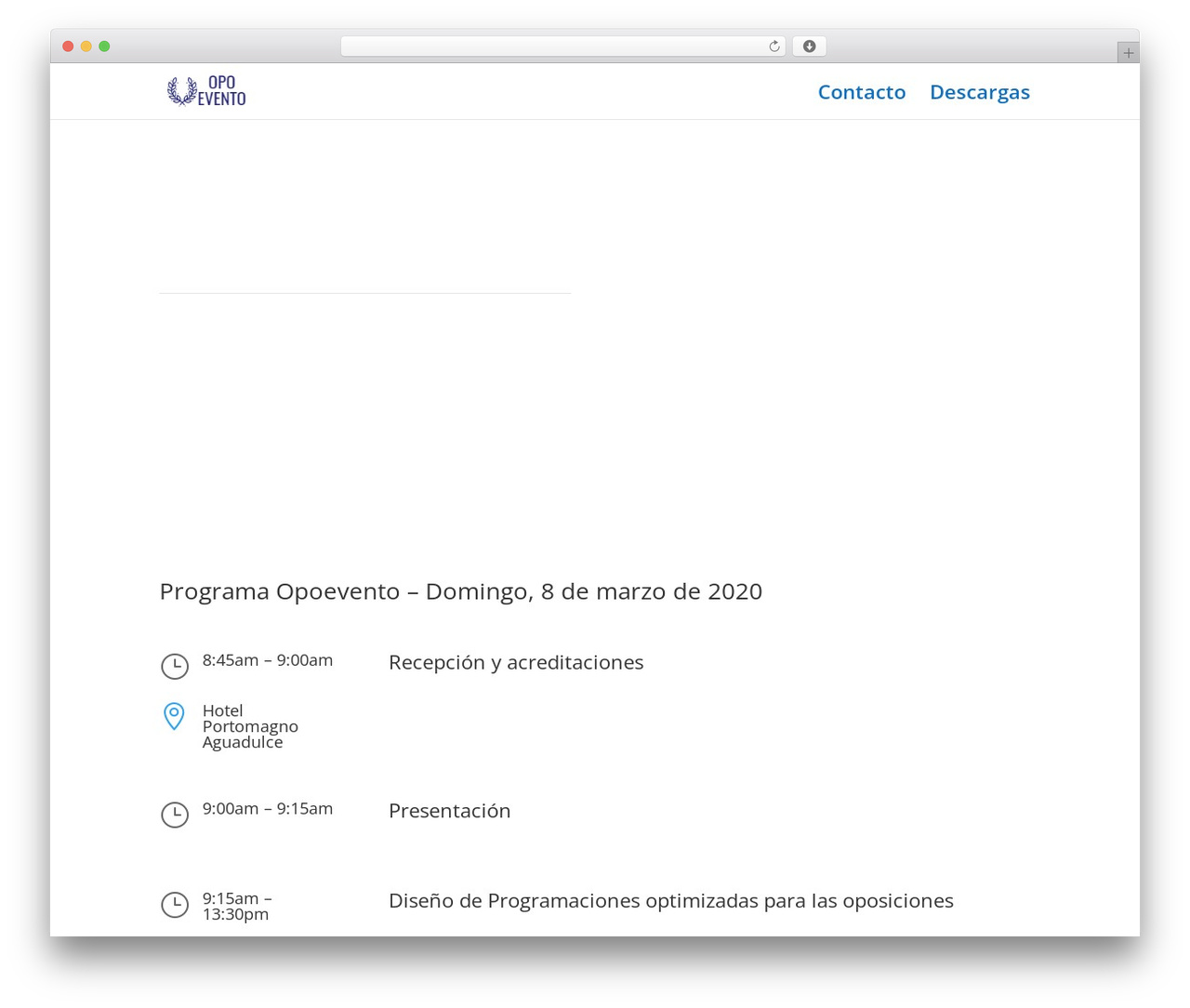Select the Presentación session title
This screenshot has width=1190, height=1008.
pyautogui.click(x=450, y=811)
